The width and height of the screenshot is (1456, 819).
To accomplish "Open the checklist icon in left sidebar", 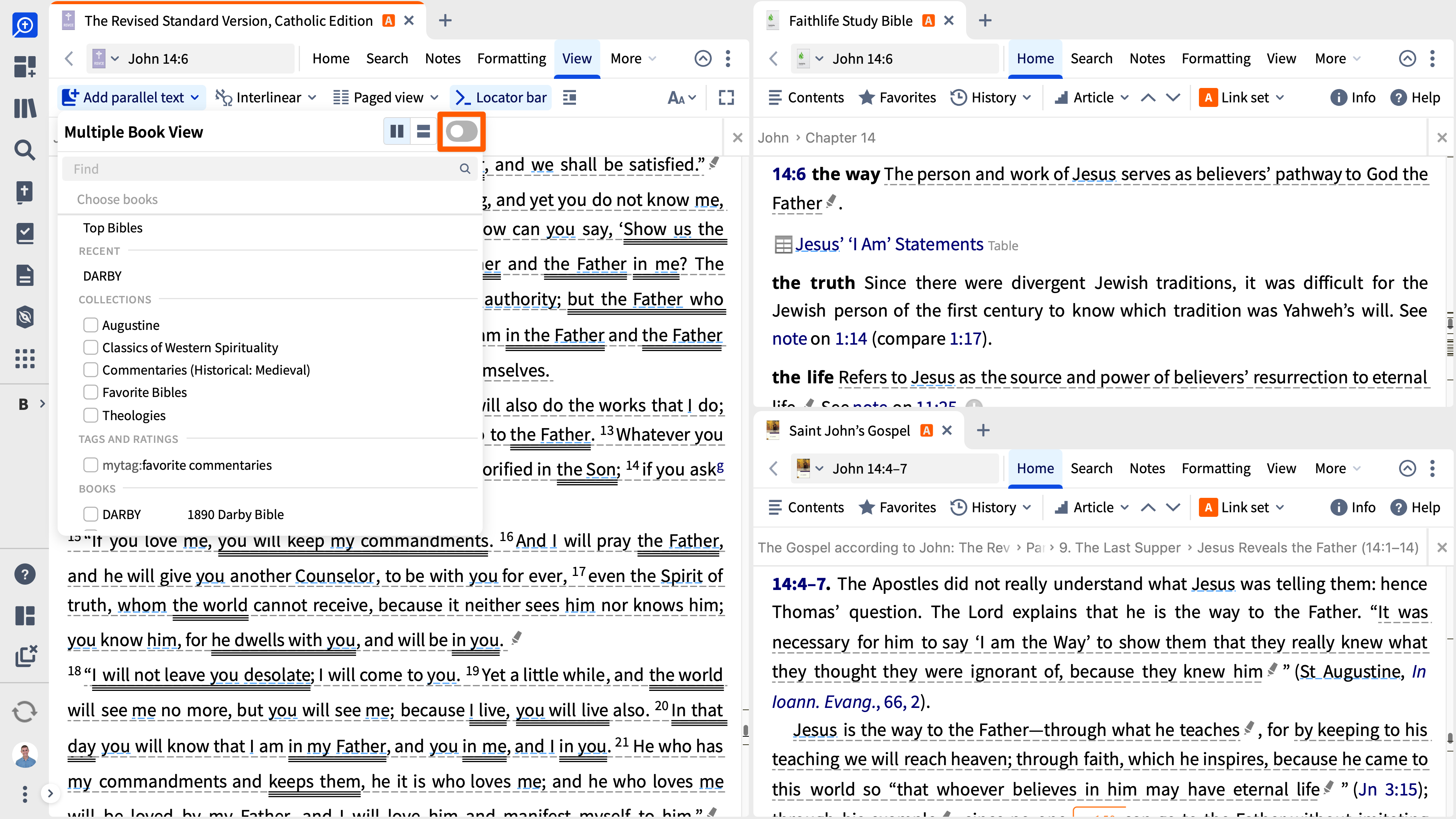I will (x=24, y=234).
